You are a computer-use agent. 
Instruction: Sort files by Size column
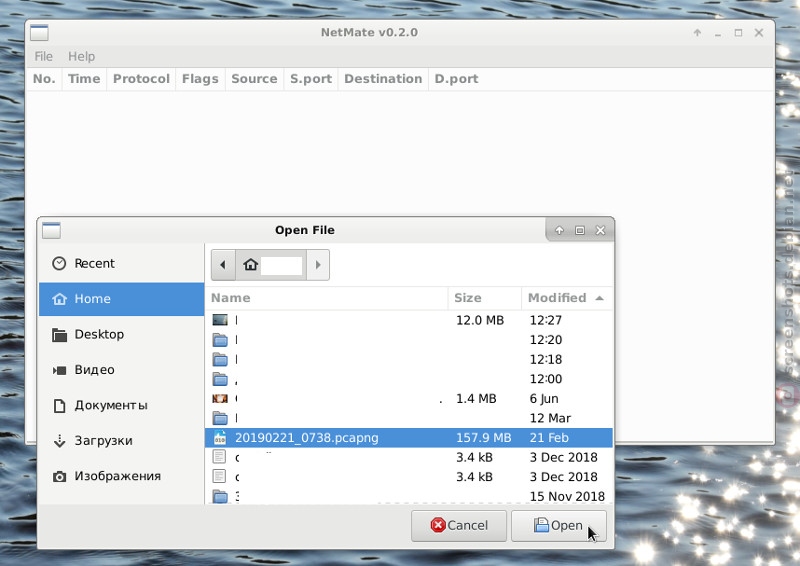(x=485, y=298)
